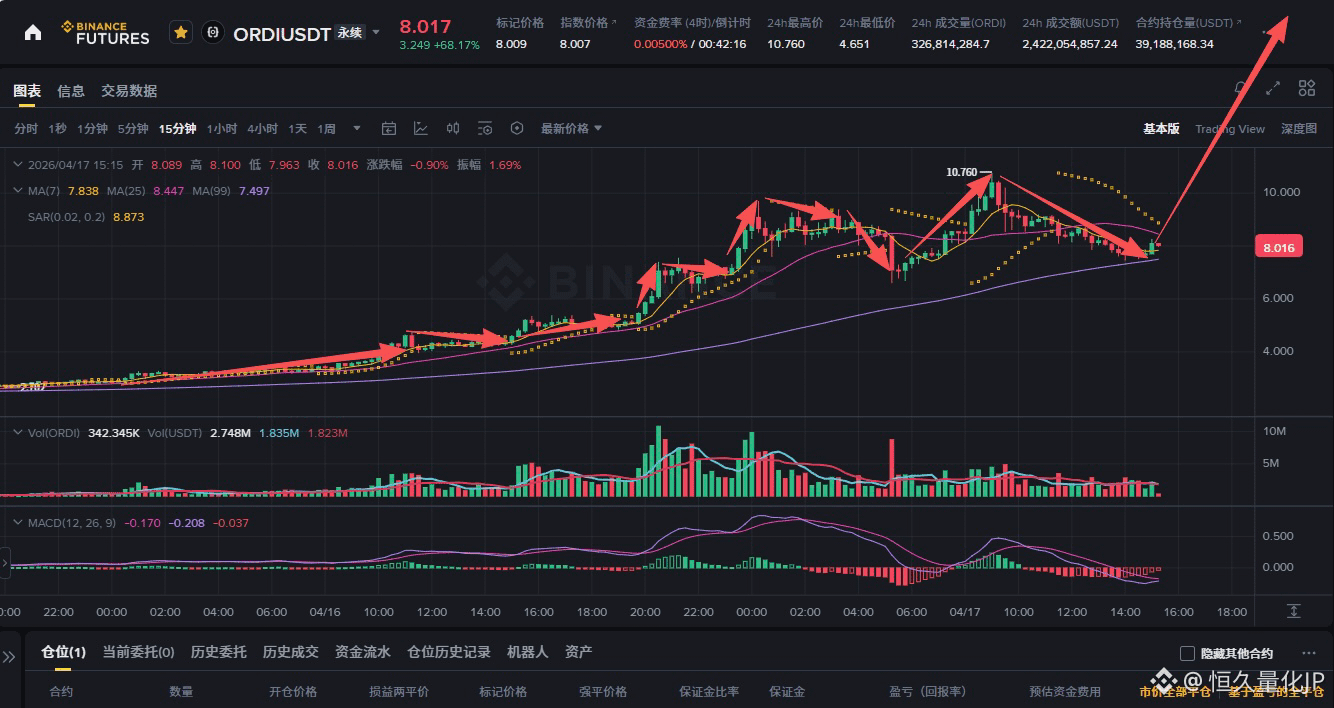
Task: Switch to the 信息 tab
Action: 71,91
